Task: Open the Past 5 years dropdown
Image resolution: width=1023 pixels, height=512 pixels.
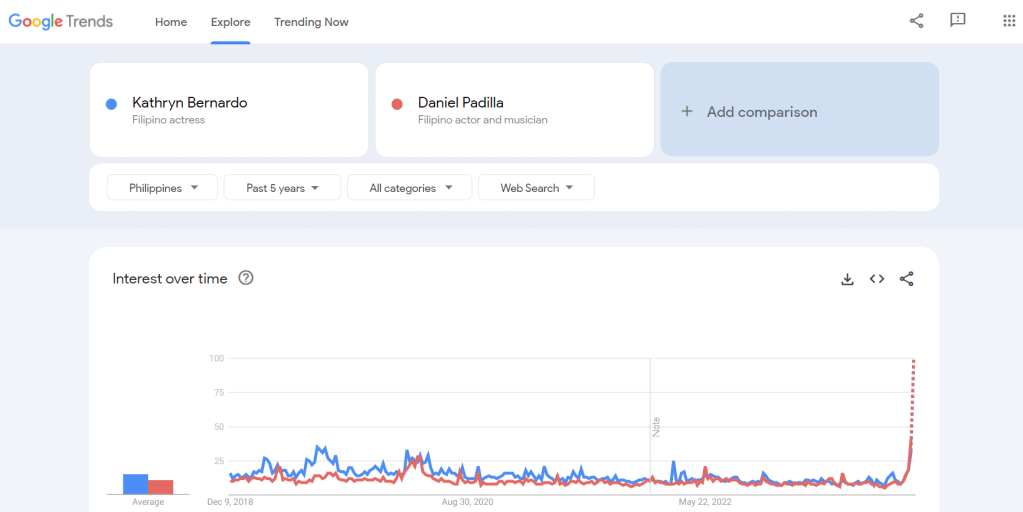Action: [282, 188]
